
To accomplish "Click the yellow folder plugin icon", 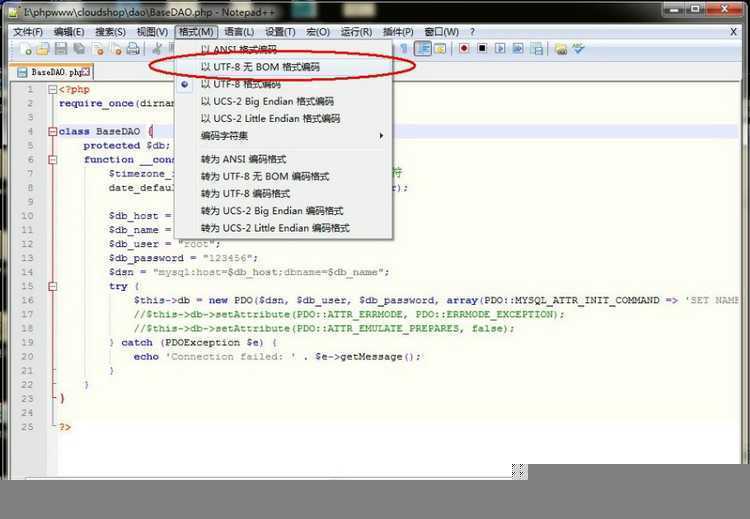I will [x=561, y=49].
